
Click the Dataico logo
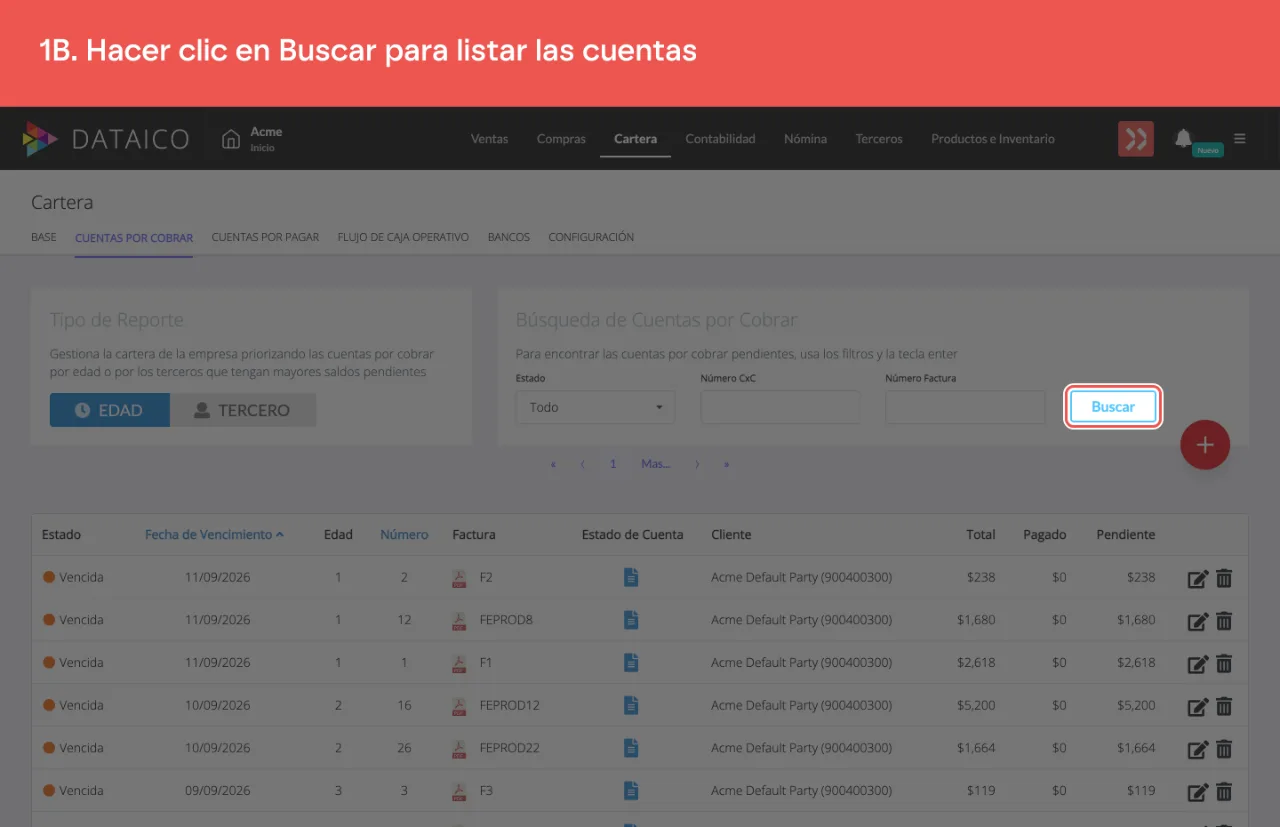tap(105, 139)
